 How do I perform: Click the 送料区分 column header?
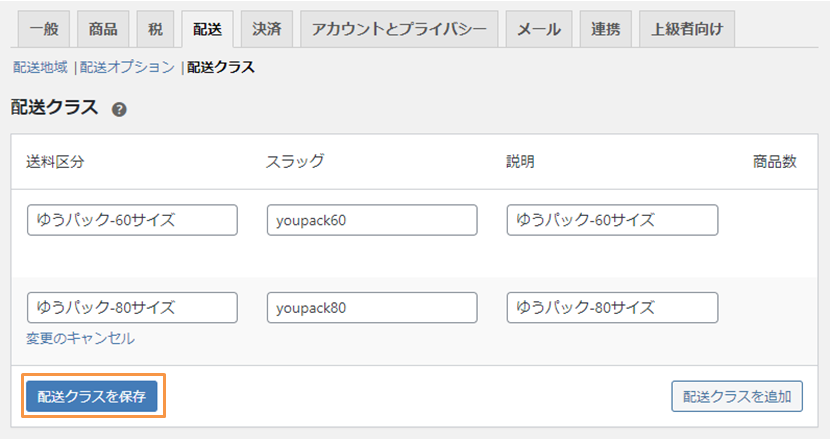click(55, 162)
